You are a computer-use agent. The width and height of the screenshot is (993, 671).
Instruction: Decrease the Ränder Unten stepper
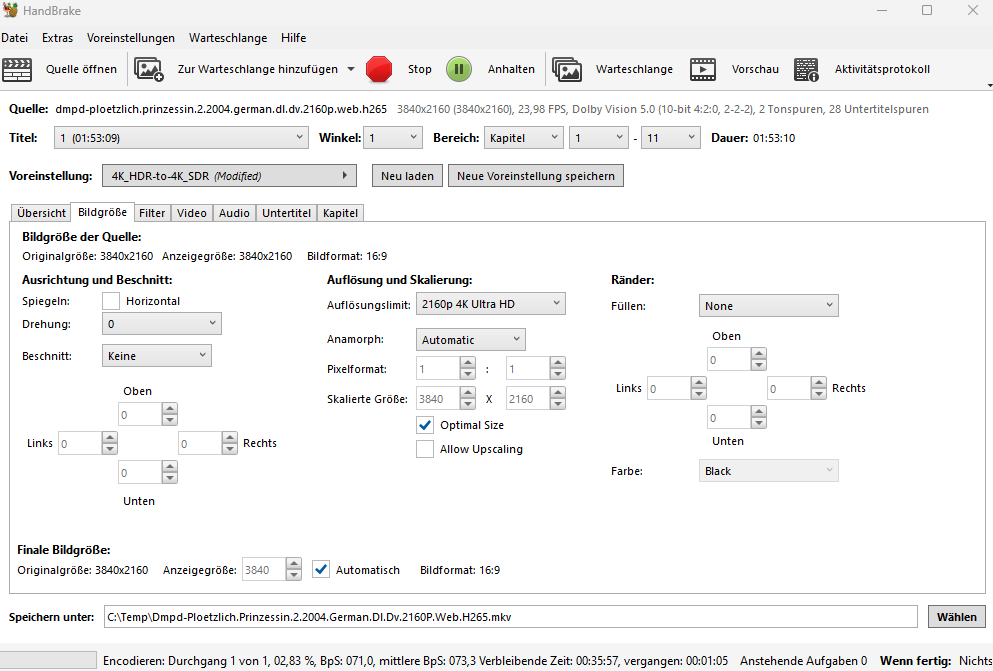[759, 423]
